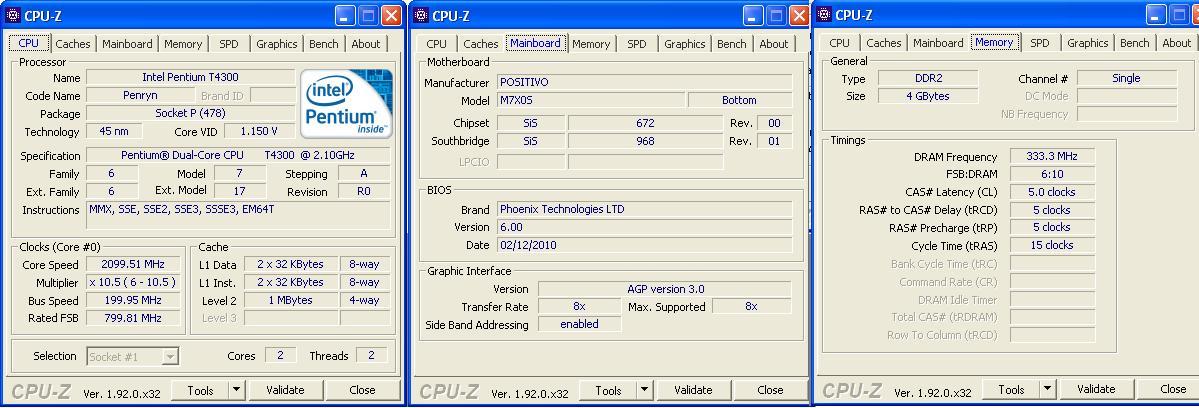Click the Instructions field listing MMX, SSE
Viewport: 1199px width, 408px height.
tap(239, 216)
